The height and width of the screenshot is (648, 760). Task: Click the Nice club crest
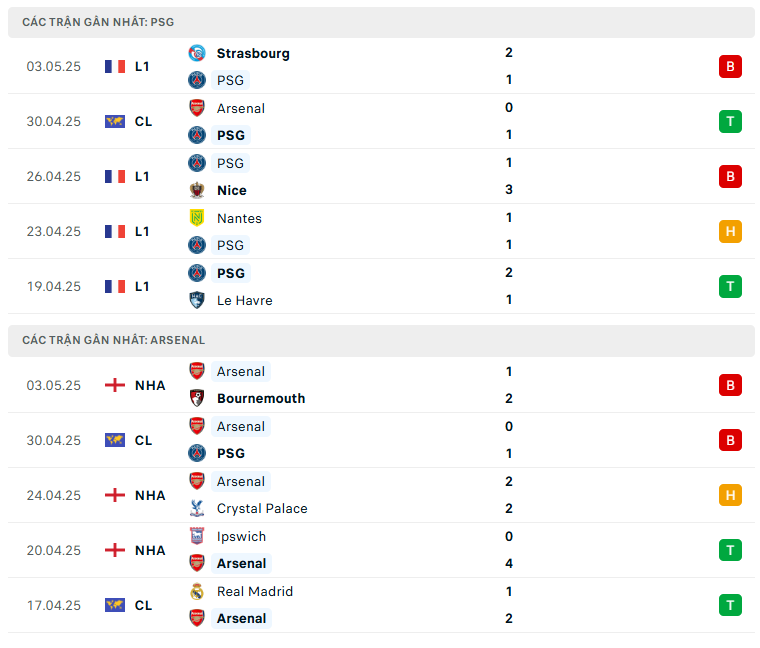click(197, 190)
